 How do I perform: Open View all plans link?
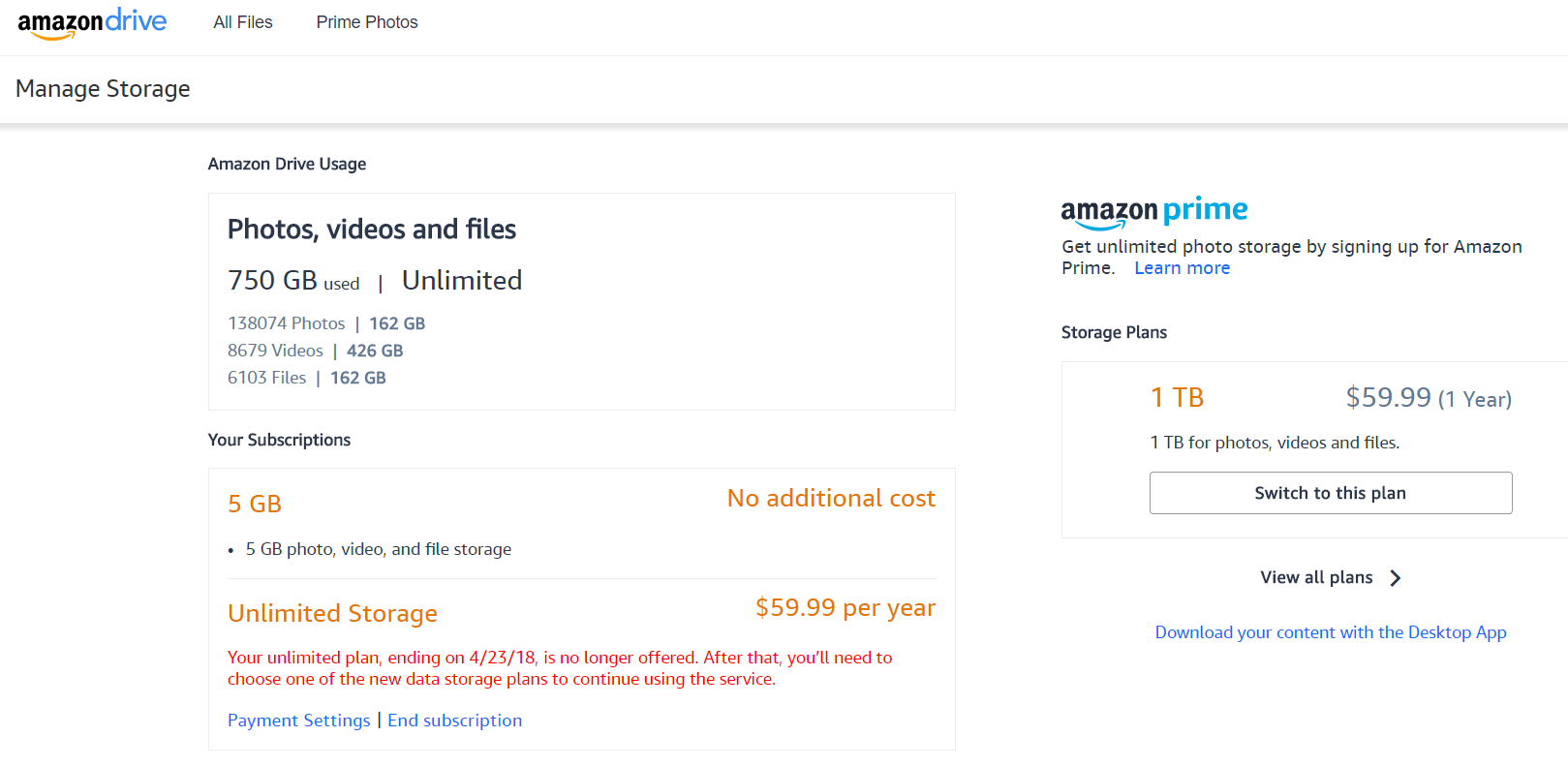(x=1316, y=577)
